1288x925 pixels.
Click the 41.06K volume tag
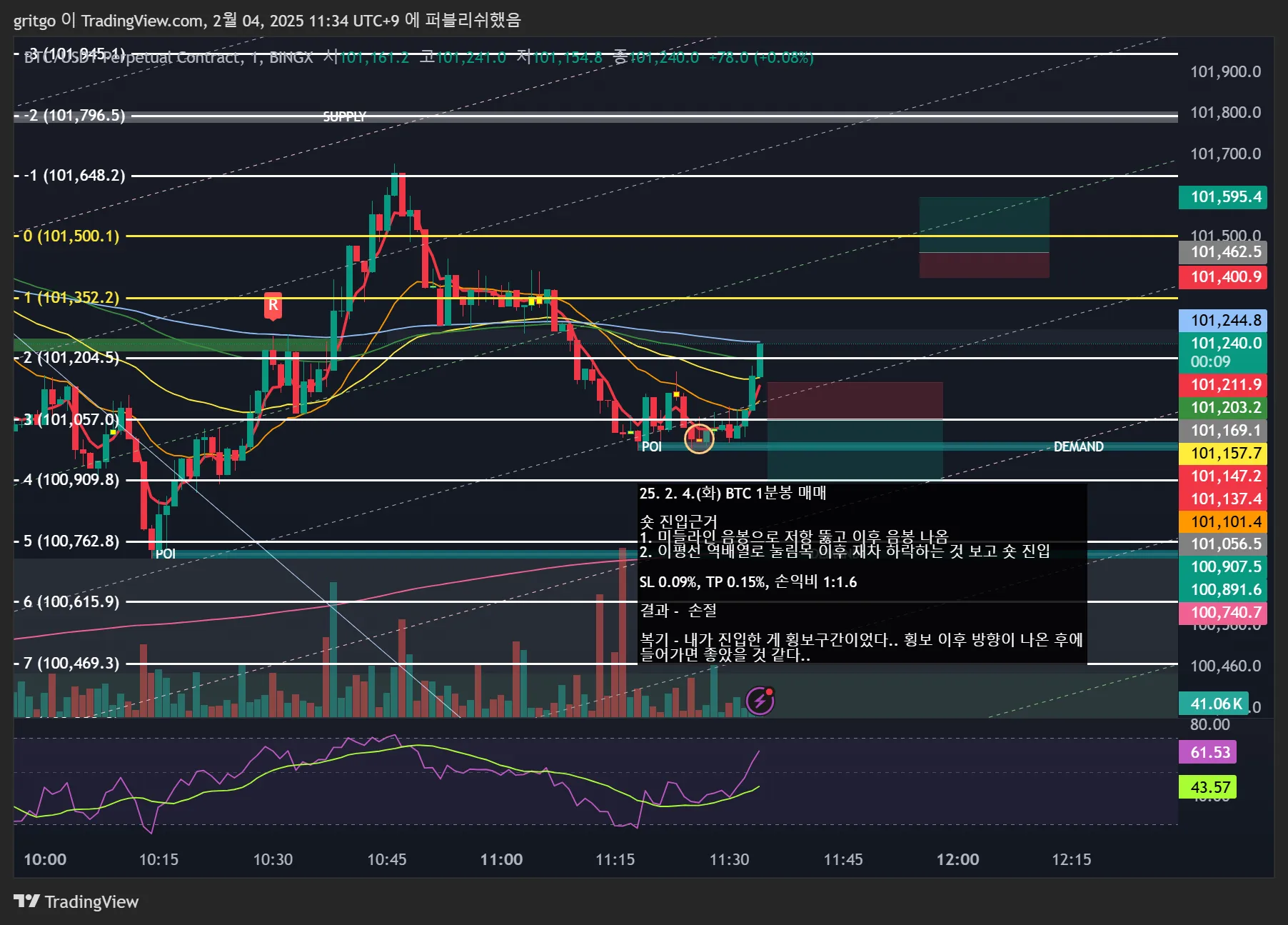pos(1214,704)
